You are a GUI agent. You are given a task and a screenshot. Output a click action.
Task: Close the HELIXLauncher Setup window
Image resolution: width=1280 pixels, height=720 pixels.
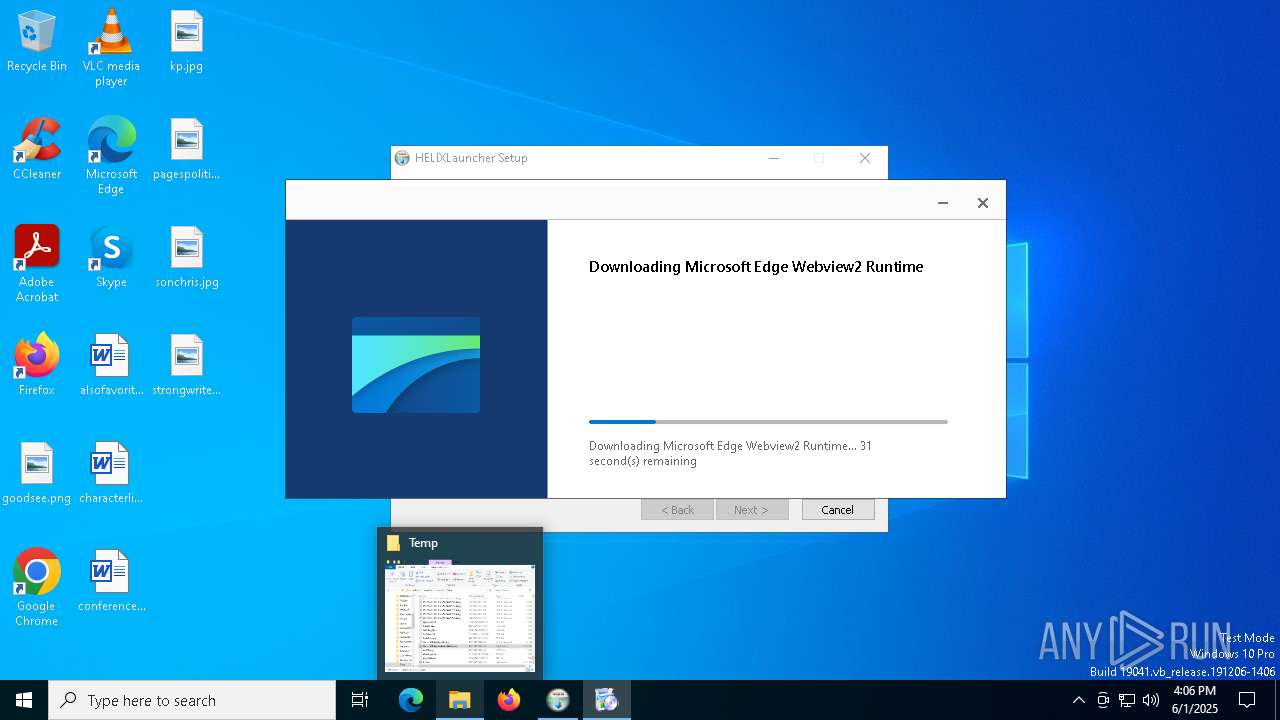865,158
